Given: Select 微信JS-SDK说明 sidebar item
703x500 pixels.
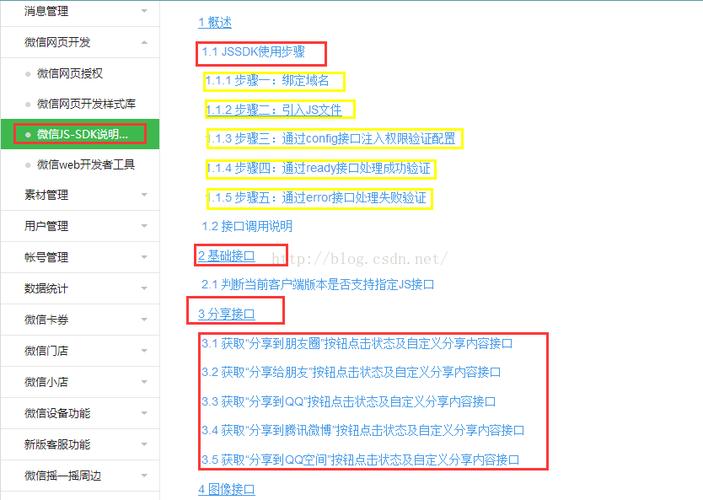Looking at the screenshot, I should pyautogui.click(x=82, y=134).
